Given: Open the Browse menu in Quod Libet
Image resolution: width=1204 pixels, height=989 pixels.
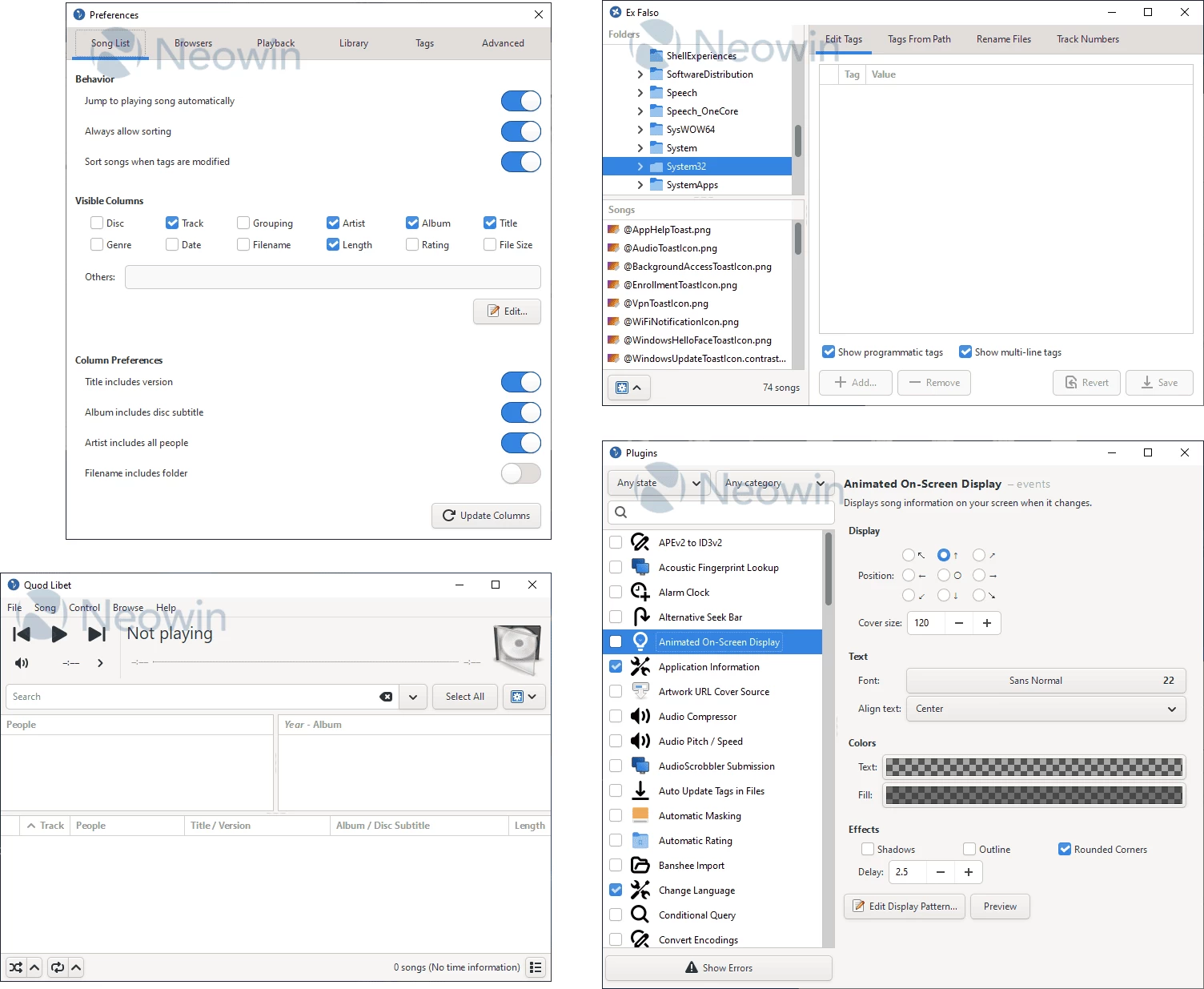Looking at the screenshot, I should click(x=128, y=608).
